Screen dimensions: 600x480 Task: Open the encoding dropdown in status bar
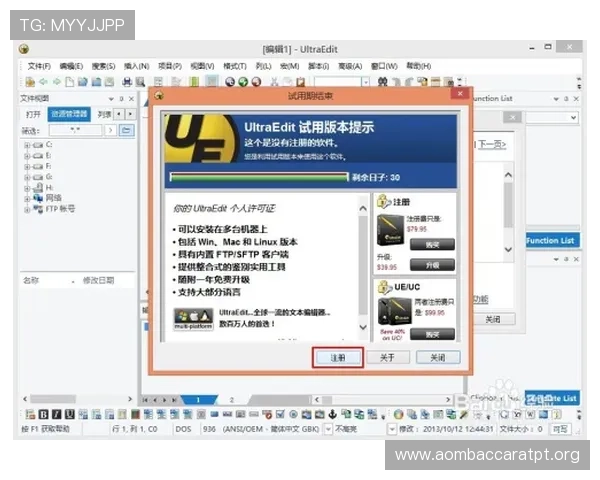[x=328, y=429]
